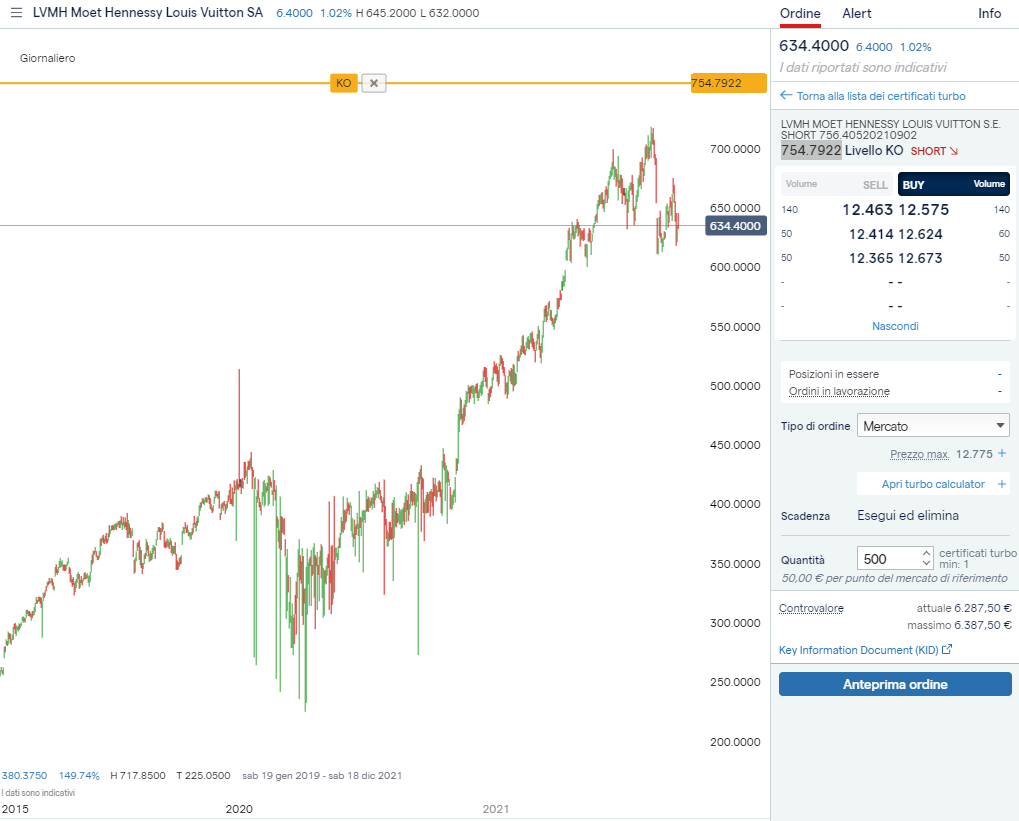Expand turbo calculator with its plus icon
This screenshot has width=1019, height=821.
(x=1003, y=484)
